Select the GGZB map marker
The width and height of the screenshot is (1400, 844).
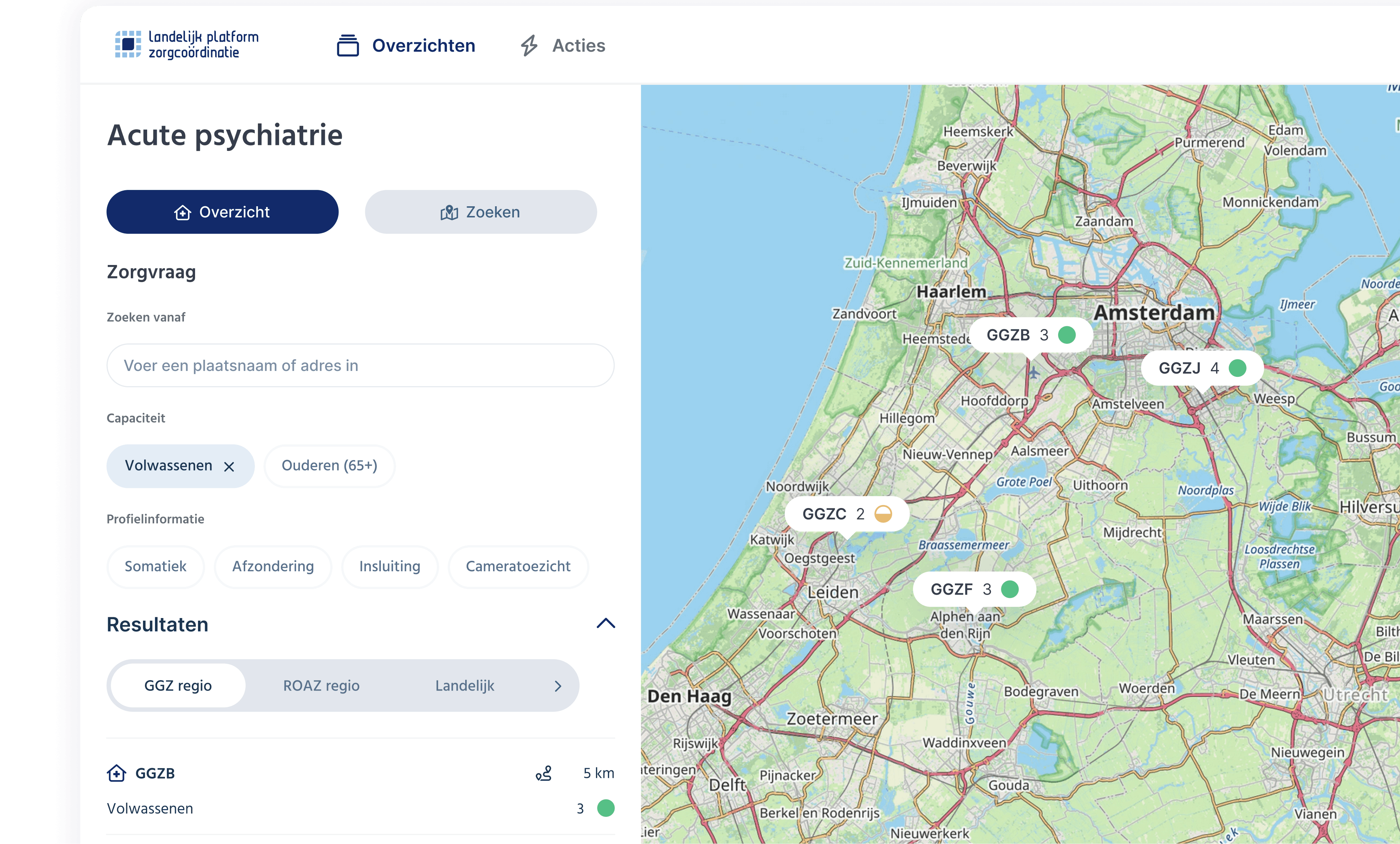tap(1031, 335)
